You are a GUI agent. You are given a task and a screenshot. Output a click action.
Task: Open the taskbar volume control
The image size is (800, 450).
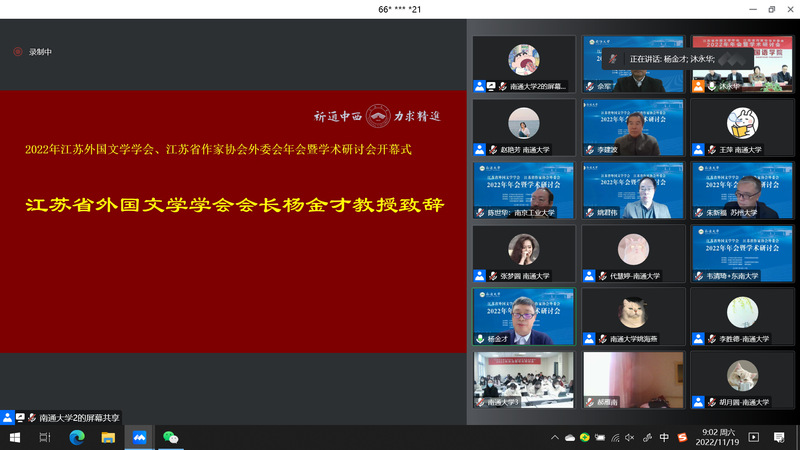[631, 437]
